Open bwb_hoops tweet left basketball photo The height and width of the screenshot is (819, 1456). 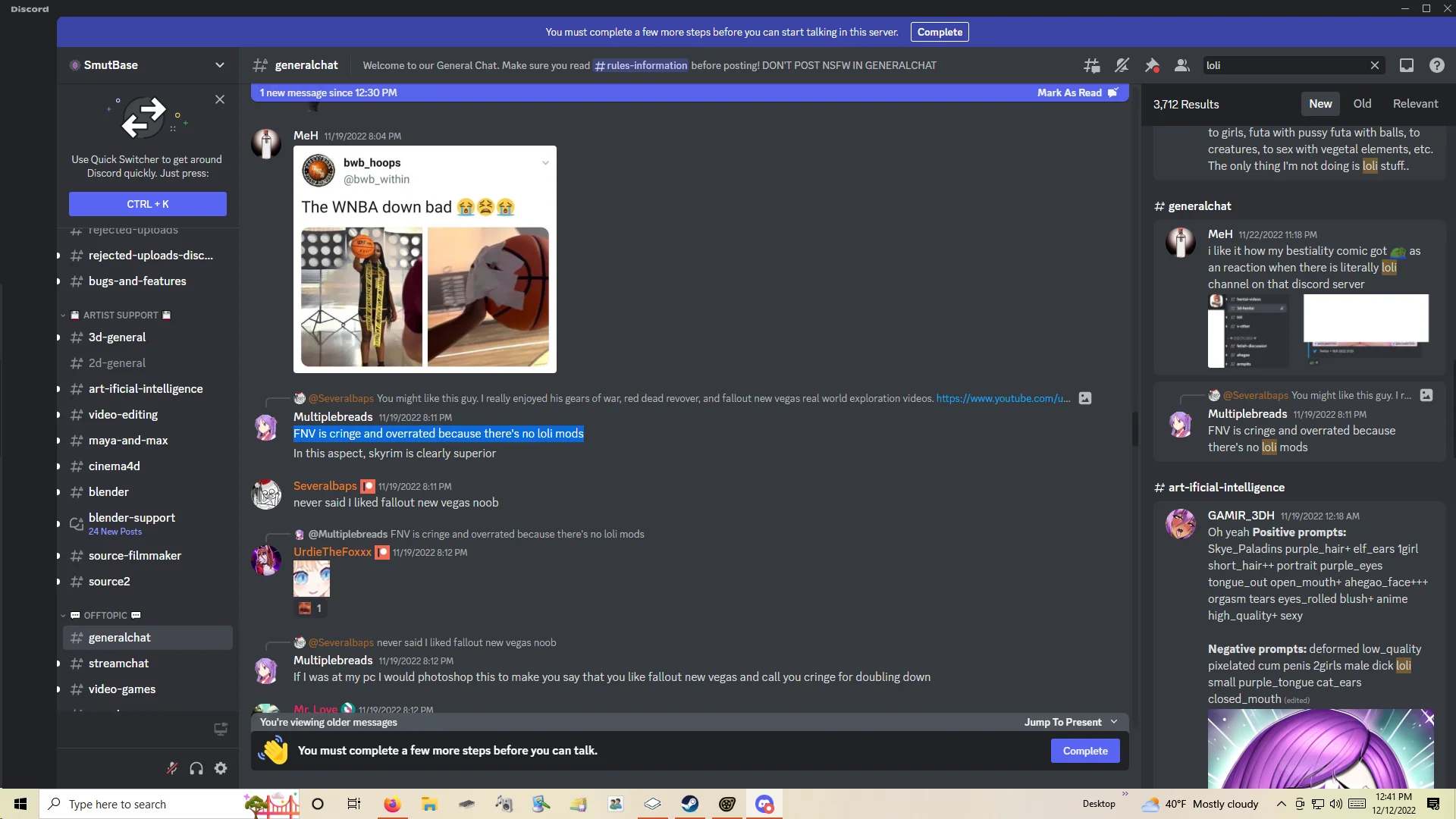[362, 297]
